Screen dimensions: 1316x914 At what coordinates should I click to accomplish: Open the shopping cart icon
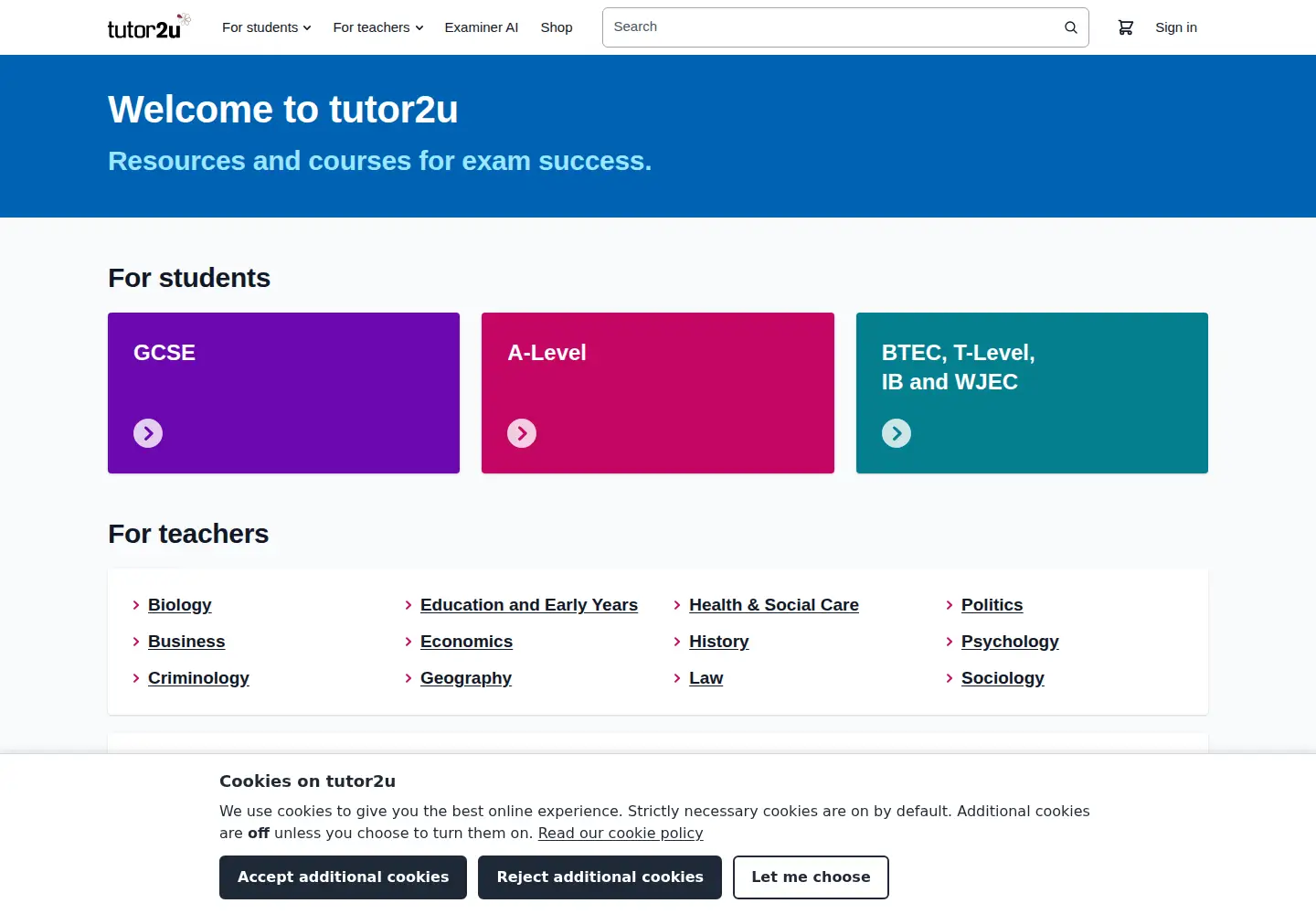tap(1126, 27)
